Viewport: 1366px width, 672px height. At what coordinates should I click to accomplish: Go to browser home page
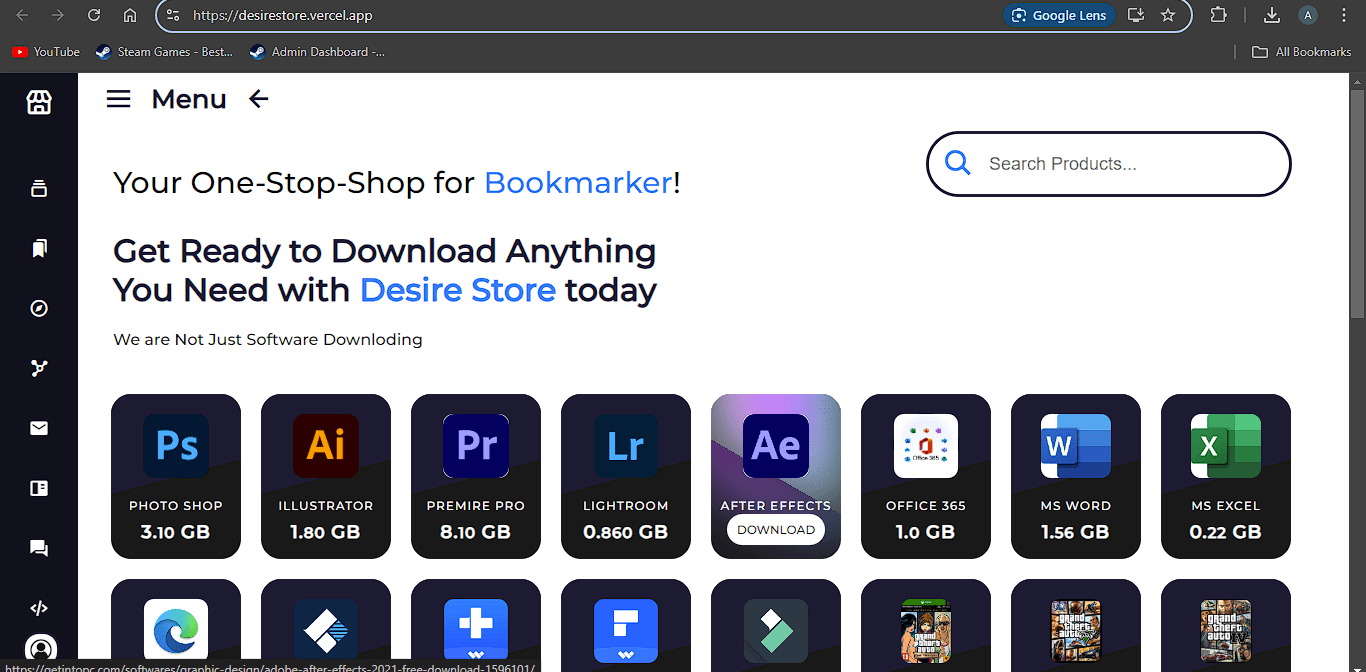coord(130,15)
